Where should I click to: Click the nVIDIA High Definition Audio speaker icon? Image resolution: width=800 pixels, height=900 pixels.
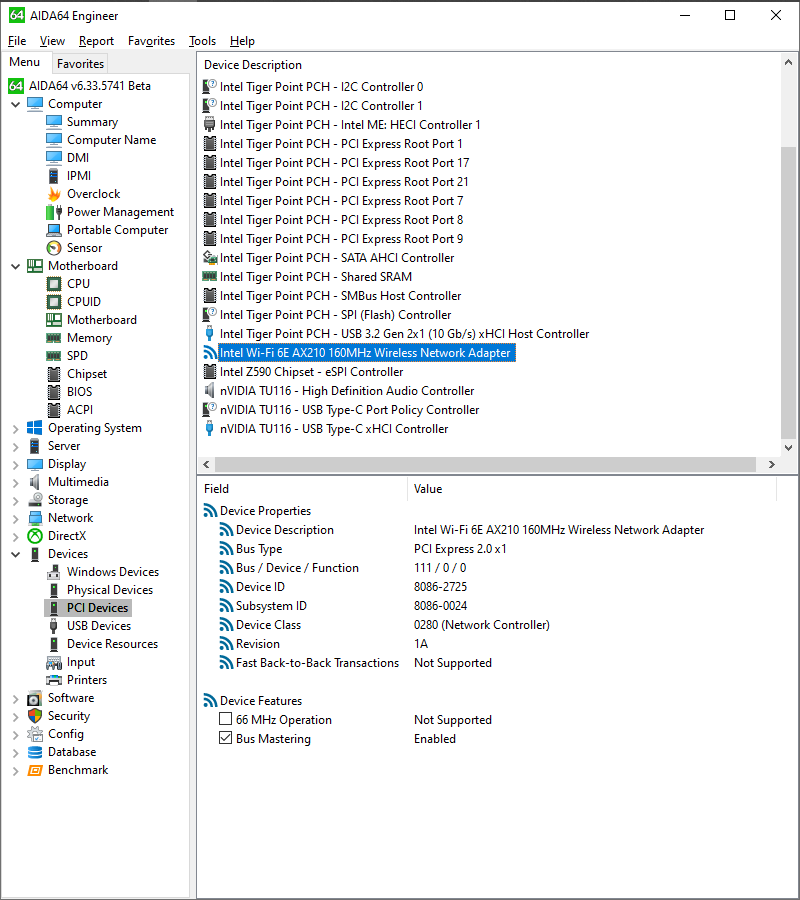click(210, 391)
